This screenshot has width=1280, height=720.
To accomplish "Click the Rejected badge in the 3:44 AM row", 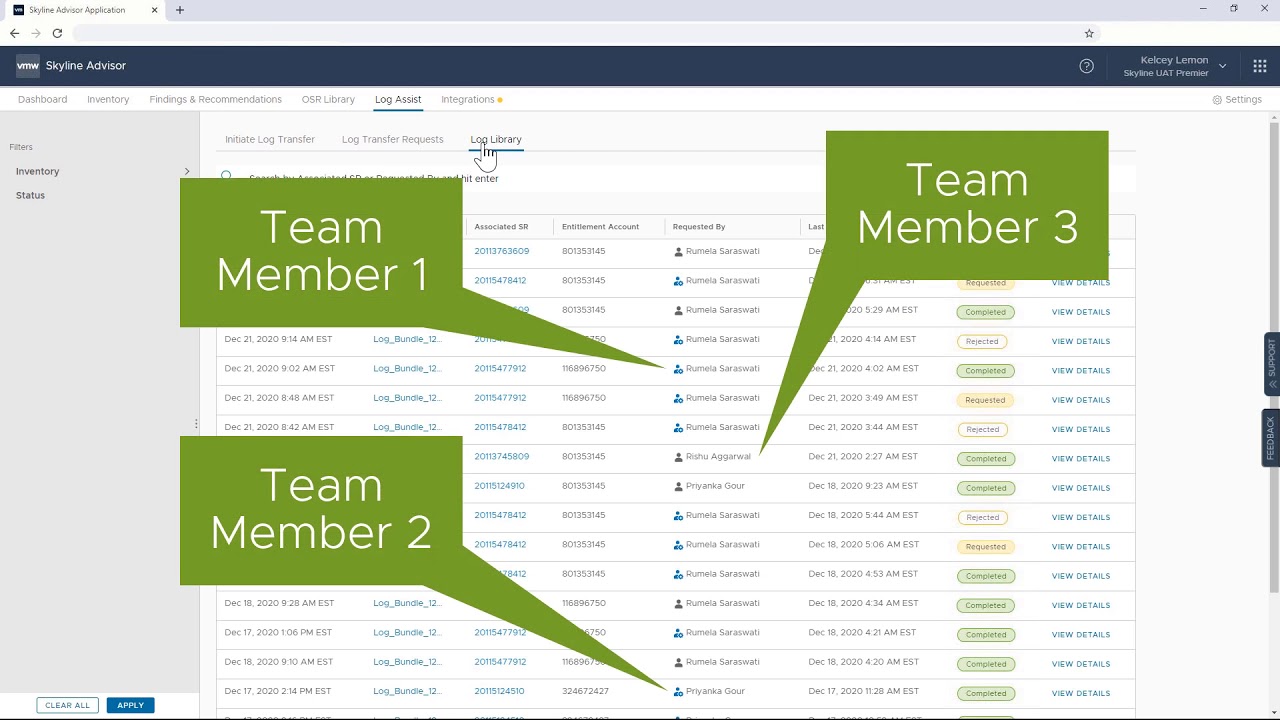I will coord(982,430).
